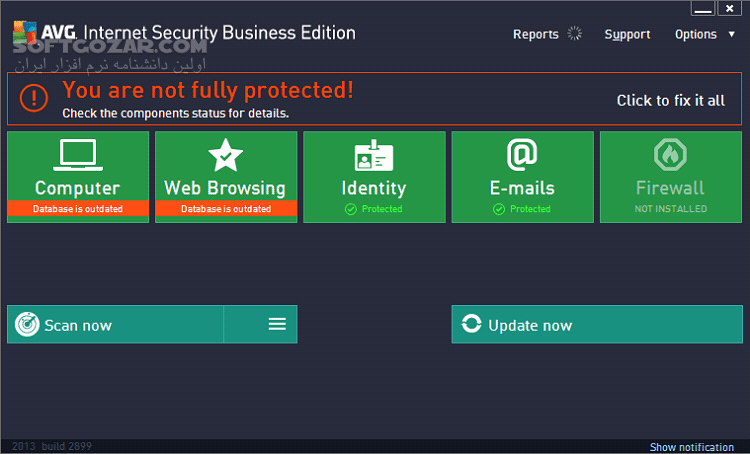Click the Identity badge icon

[x=374, y=155]
